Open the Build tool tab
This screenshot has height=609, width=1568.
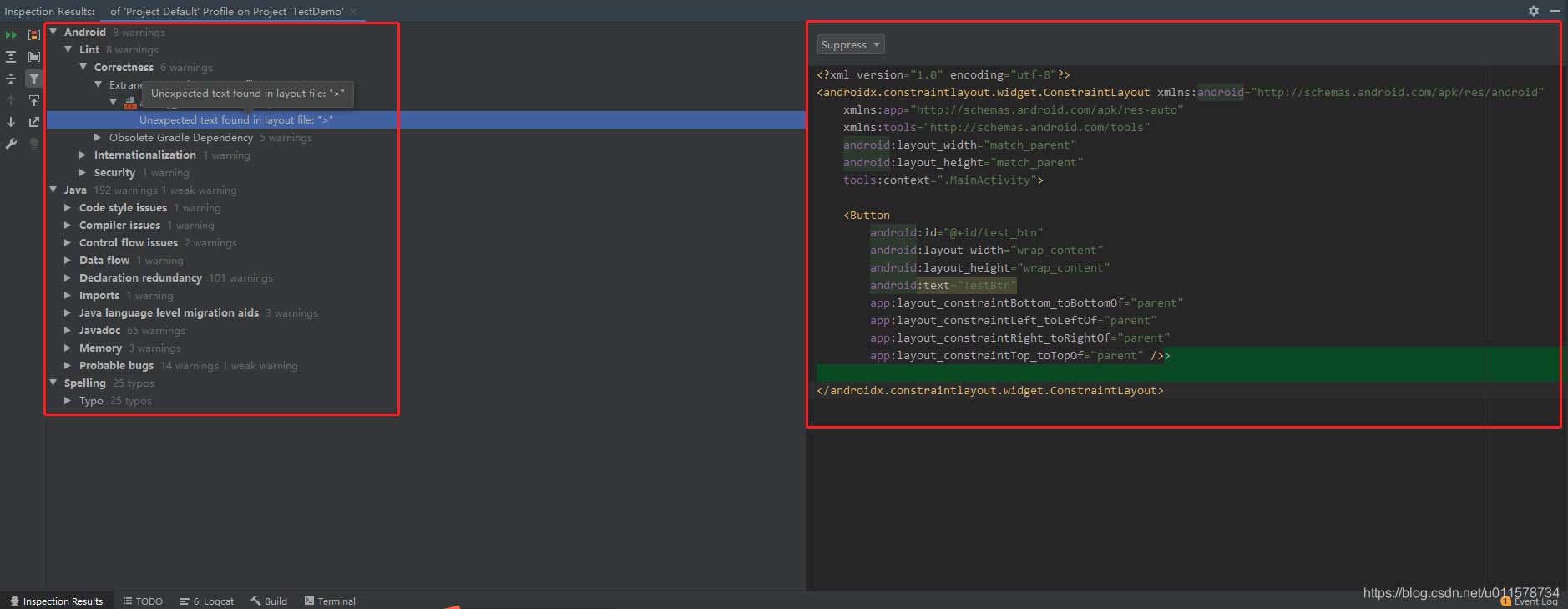tap(269, 601)
